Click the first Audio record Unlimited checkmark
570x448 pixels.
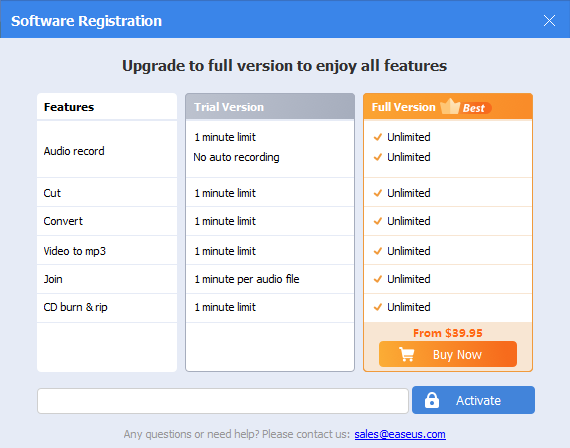pyautogui.click(x=378, y=137)
